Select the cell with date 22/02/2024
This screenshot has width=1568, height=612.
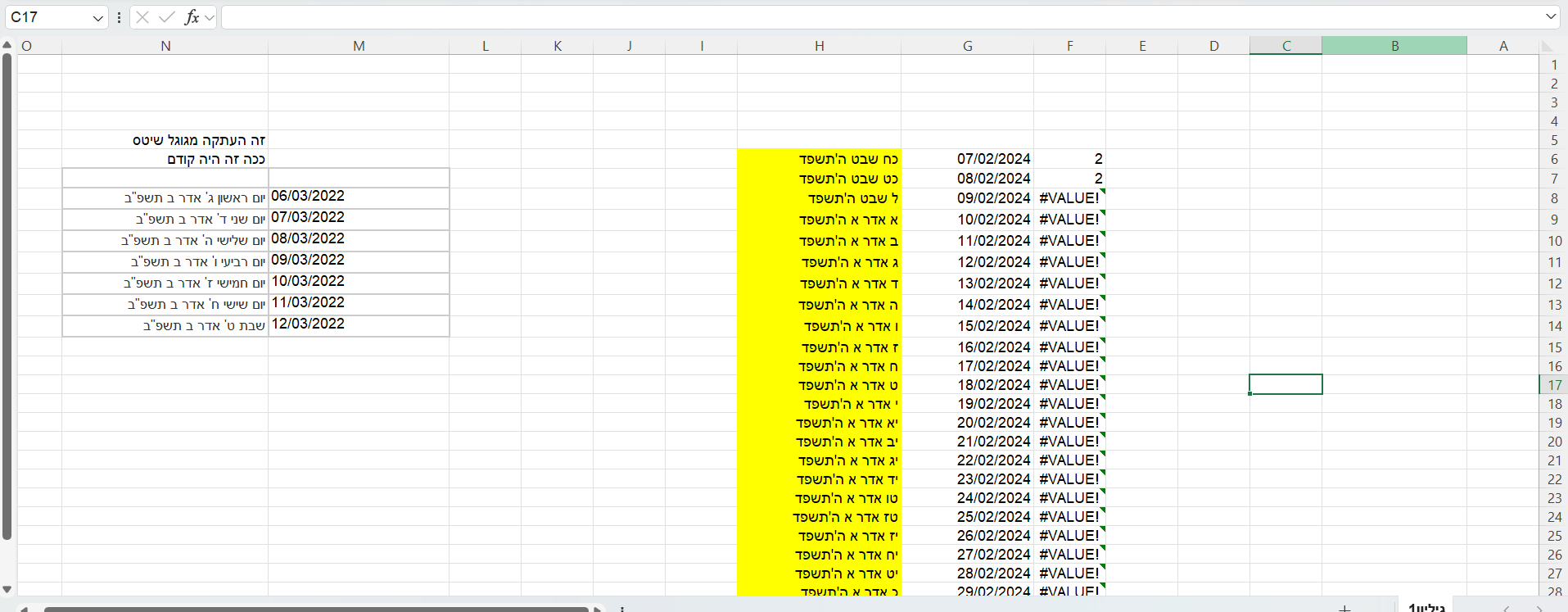968,460
